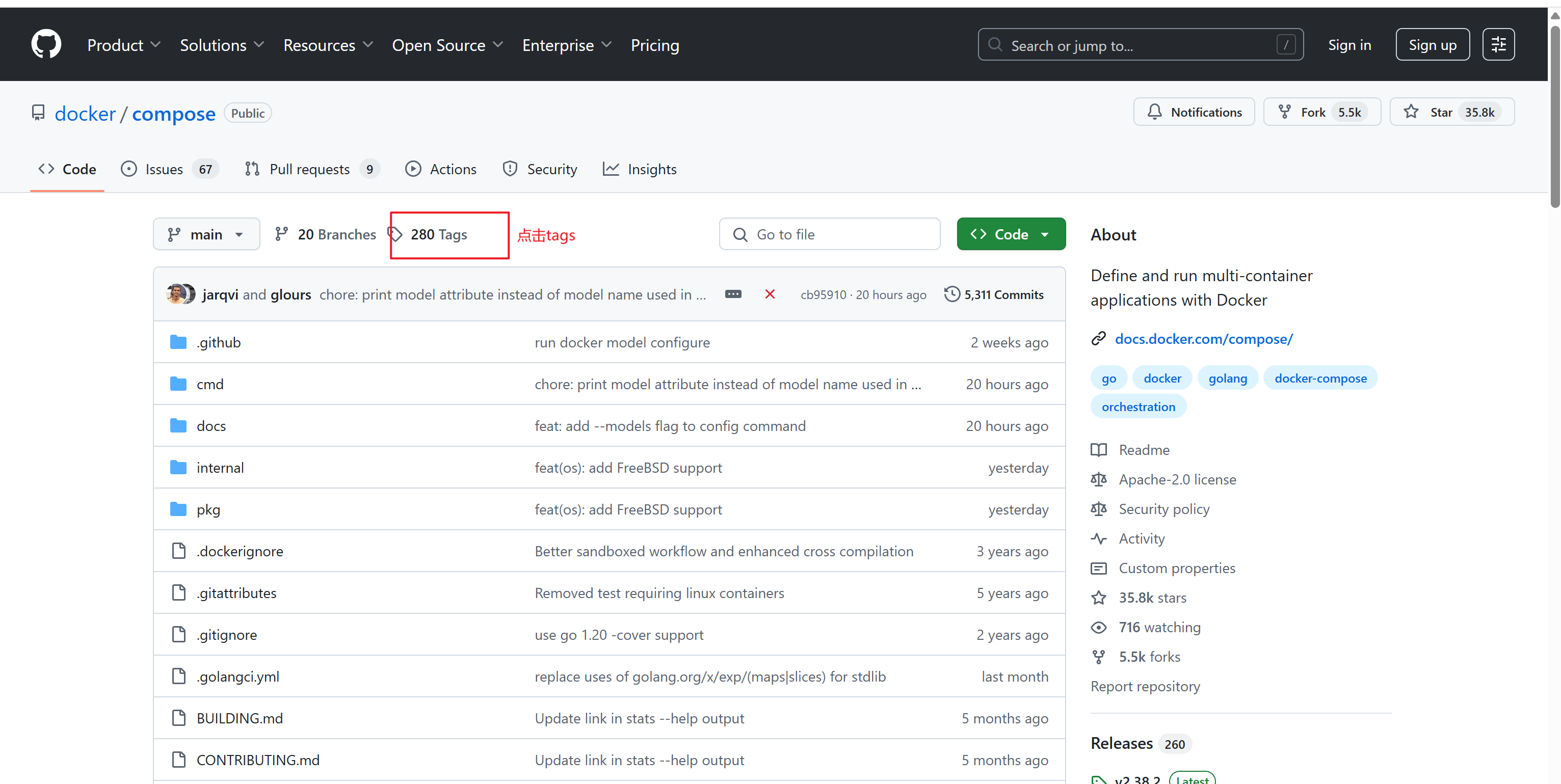This screenshot has width=1561, height=784.
Task: Click the internal folder icon
Action: coord(178,468)
